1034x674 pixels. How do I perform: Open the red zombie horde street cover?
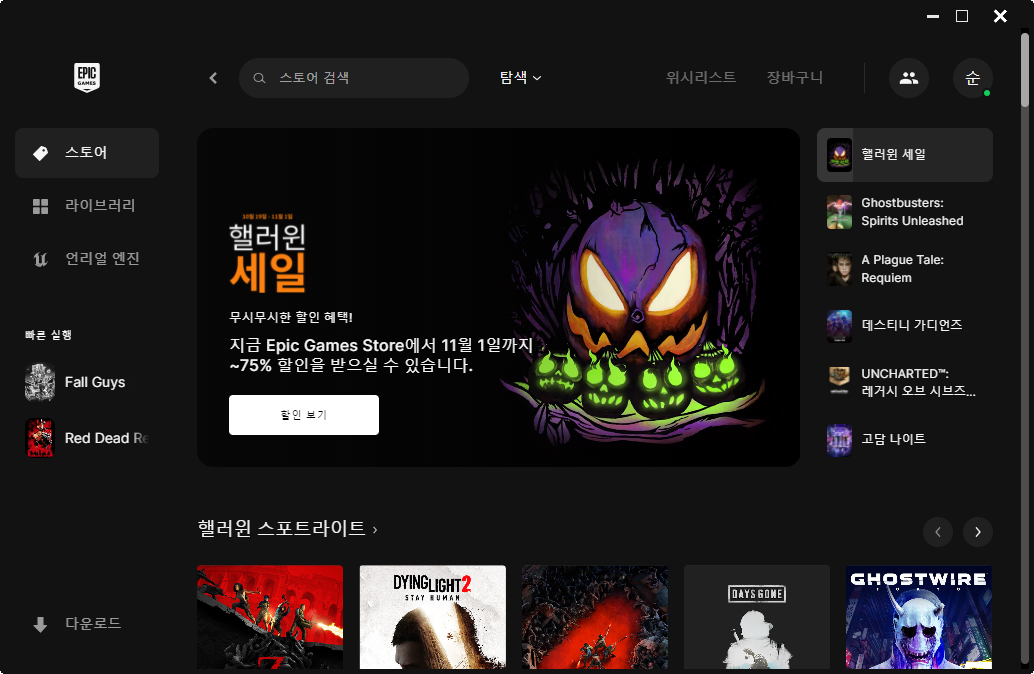[595, 617]
